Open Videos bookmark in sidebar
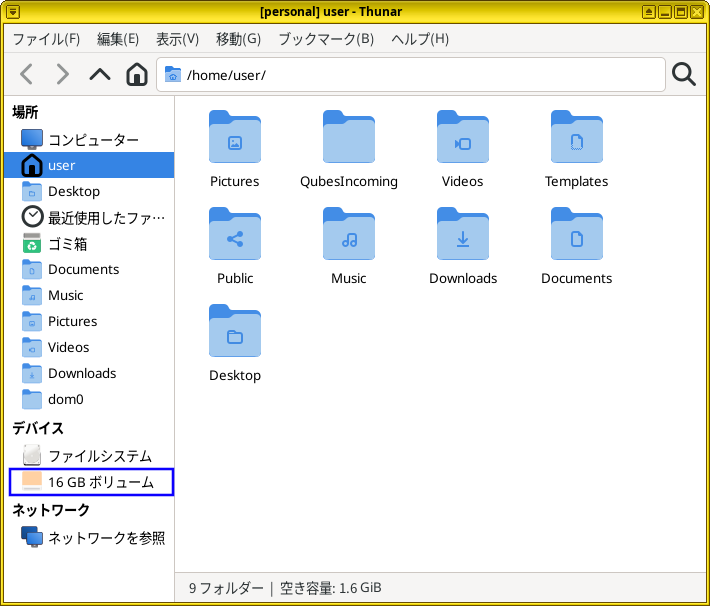This screenshot has height=606, width=710. tap(89, 347)
